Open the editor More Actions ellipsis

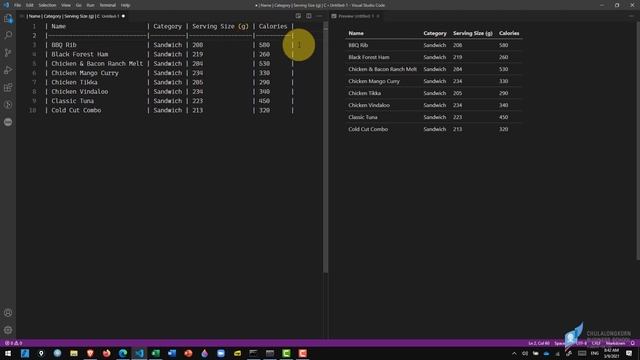[319, 16]
